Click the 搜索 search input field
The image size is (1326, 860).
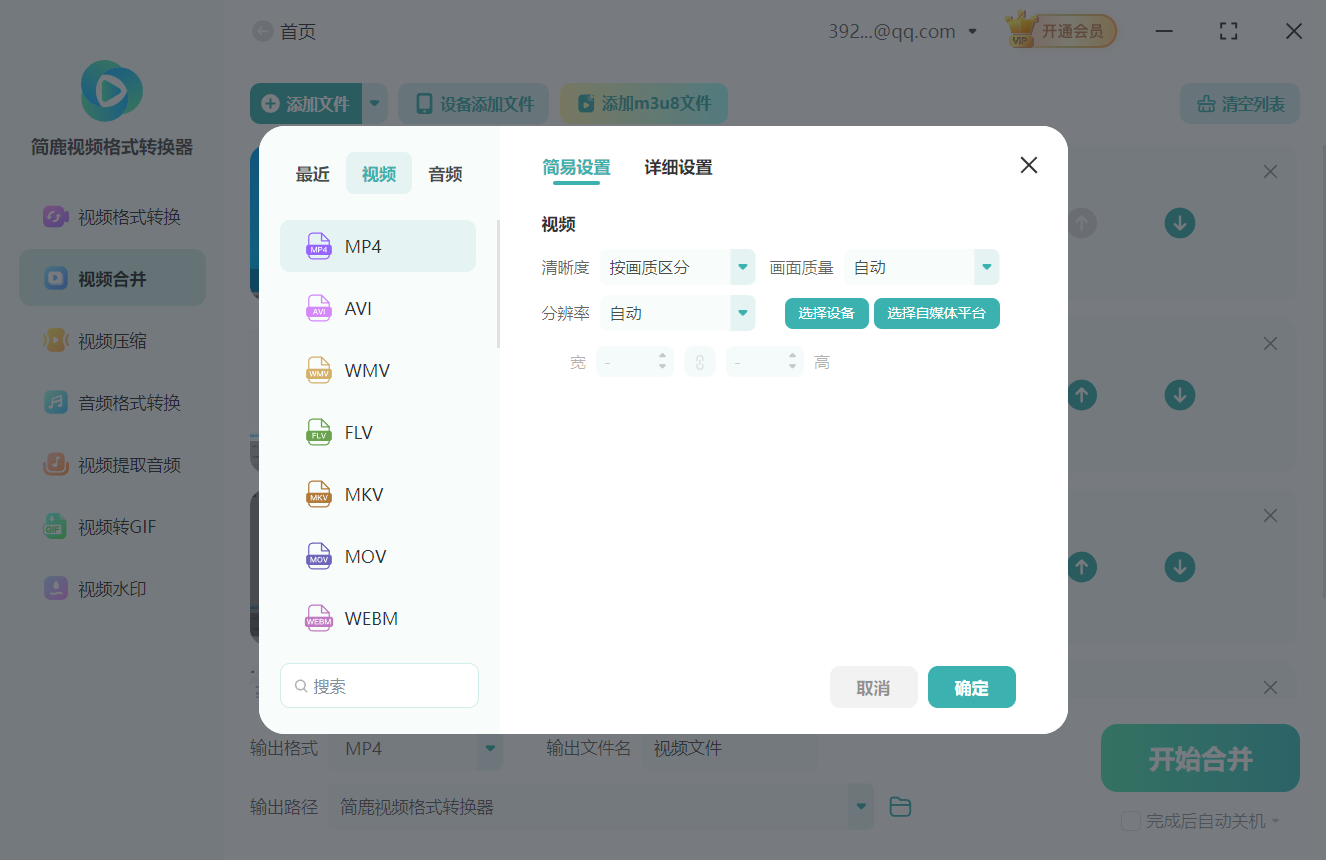[379, 685]
